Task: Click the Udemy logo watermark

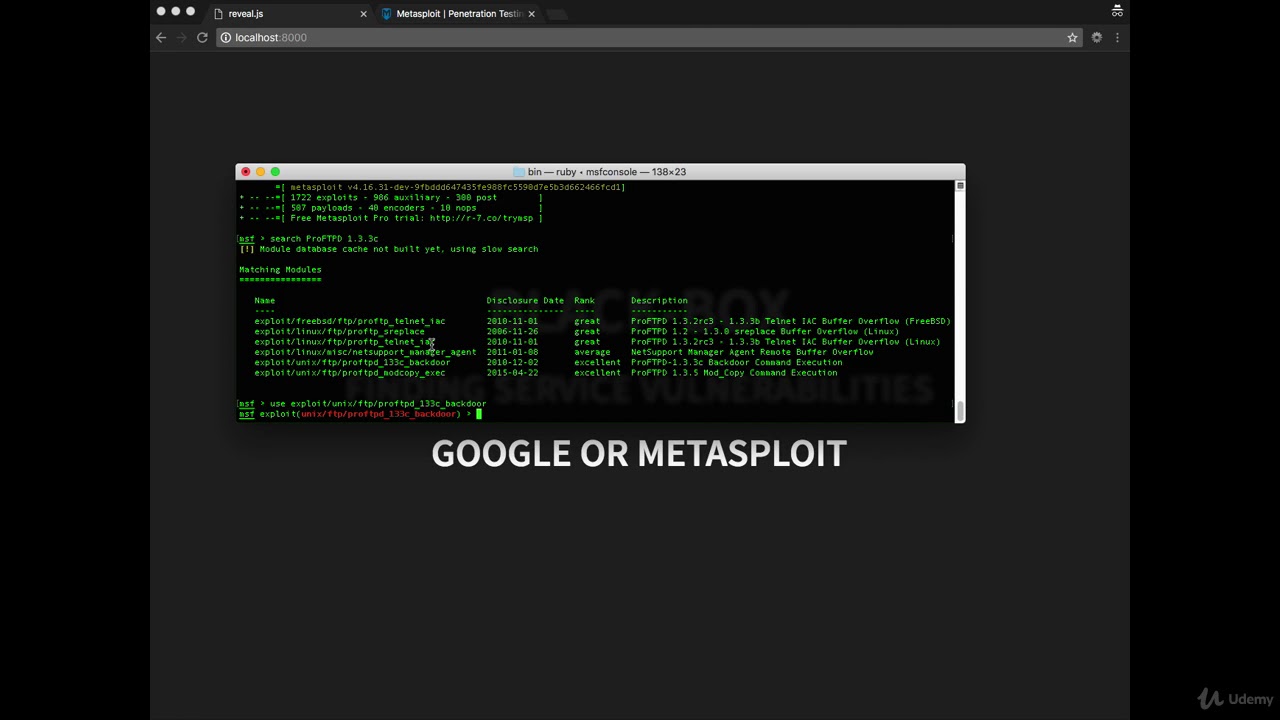Action: point(1236,699)
